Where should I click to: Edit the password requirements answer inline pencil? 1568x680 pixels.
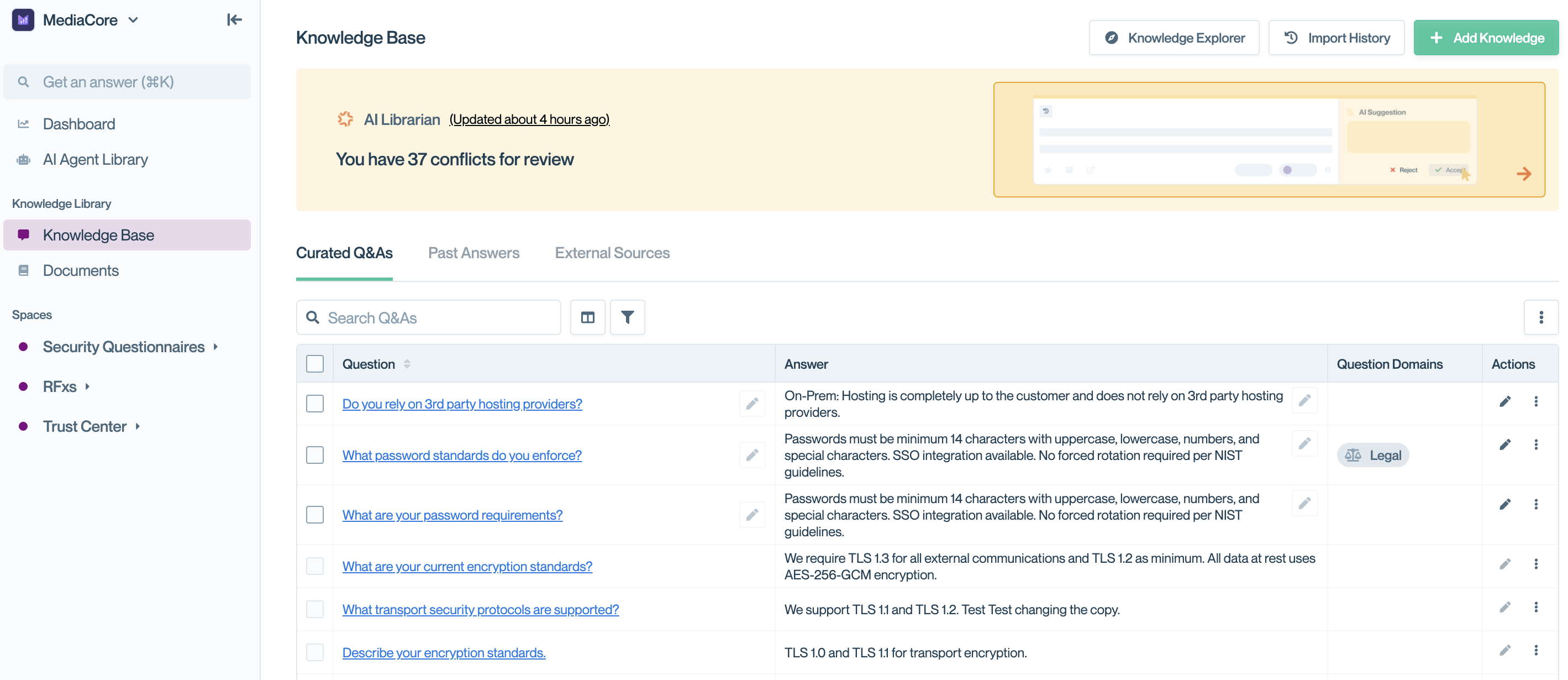[x=1304, y=503]
